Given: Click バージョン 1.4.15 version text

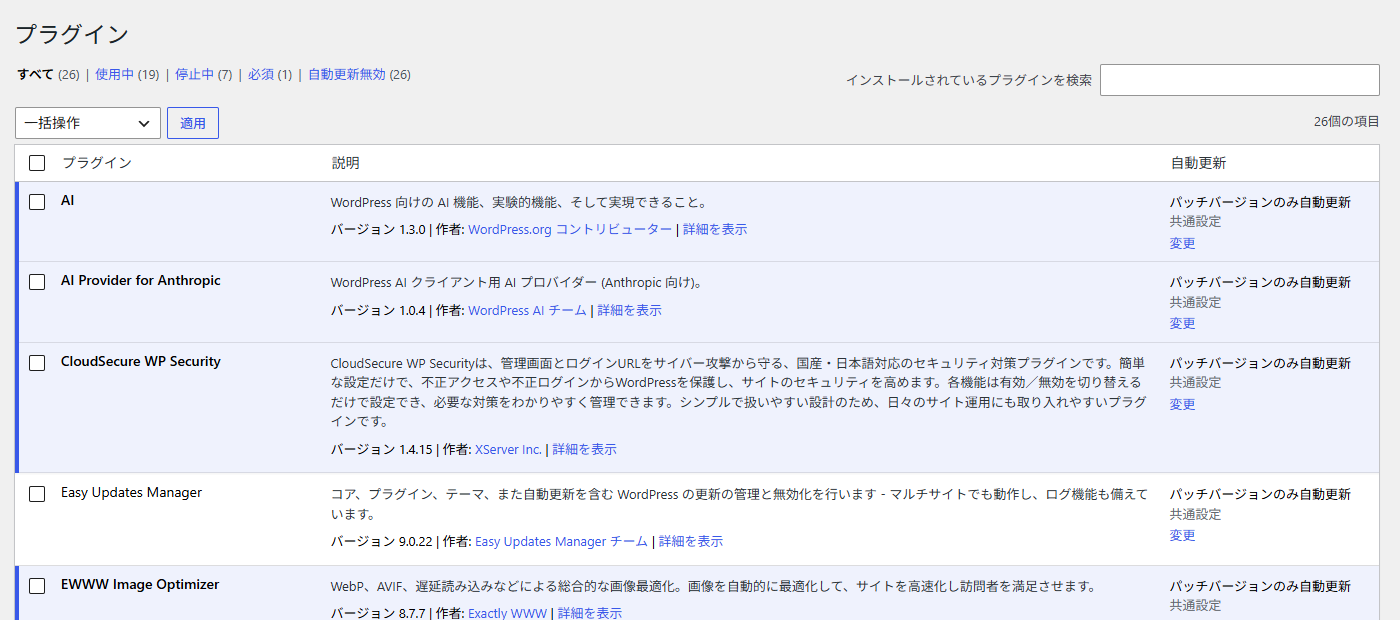Looking at the screenshot, I should [x=382, y=449].
